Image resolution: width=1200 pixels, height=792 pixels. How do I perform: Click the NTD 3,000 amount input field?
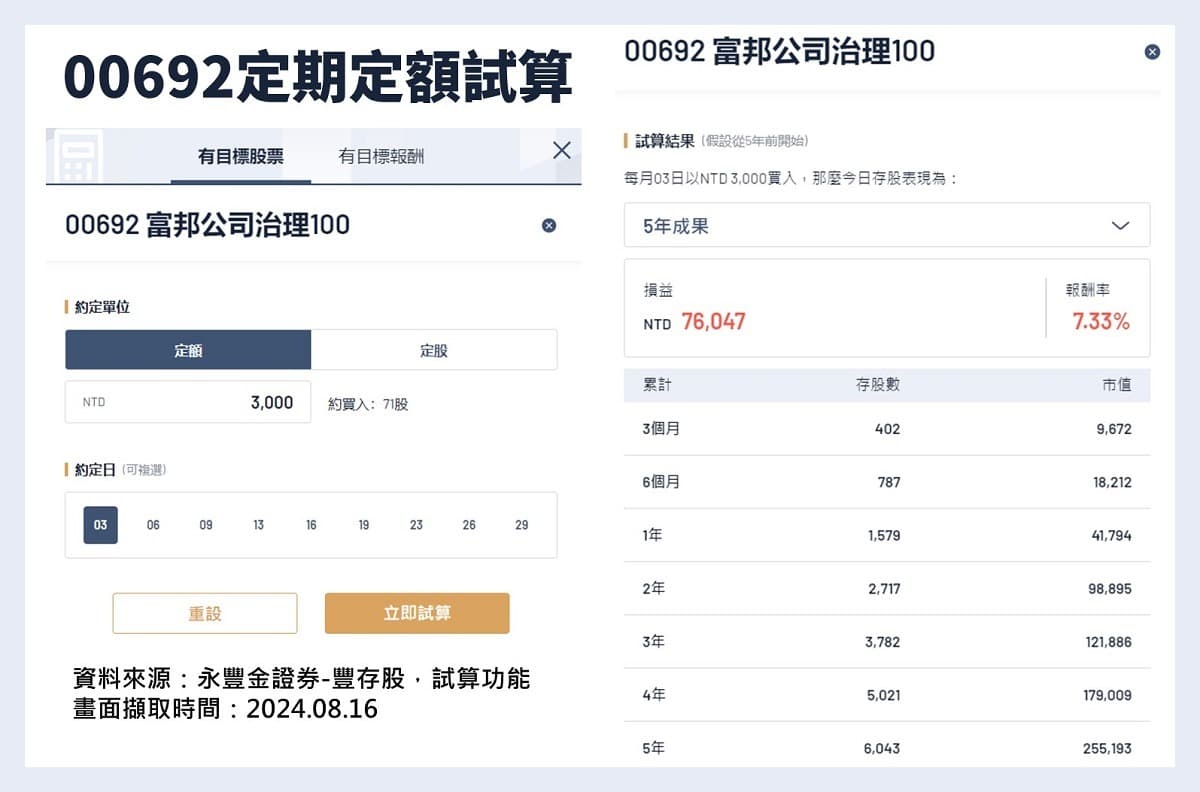coord(188,402)
